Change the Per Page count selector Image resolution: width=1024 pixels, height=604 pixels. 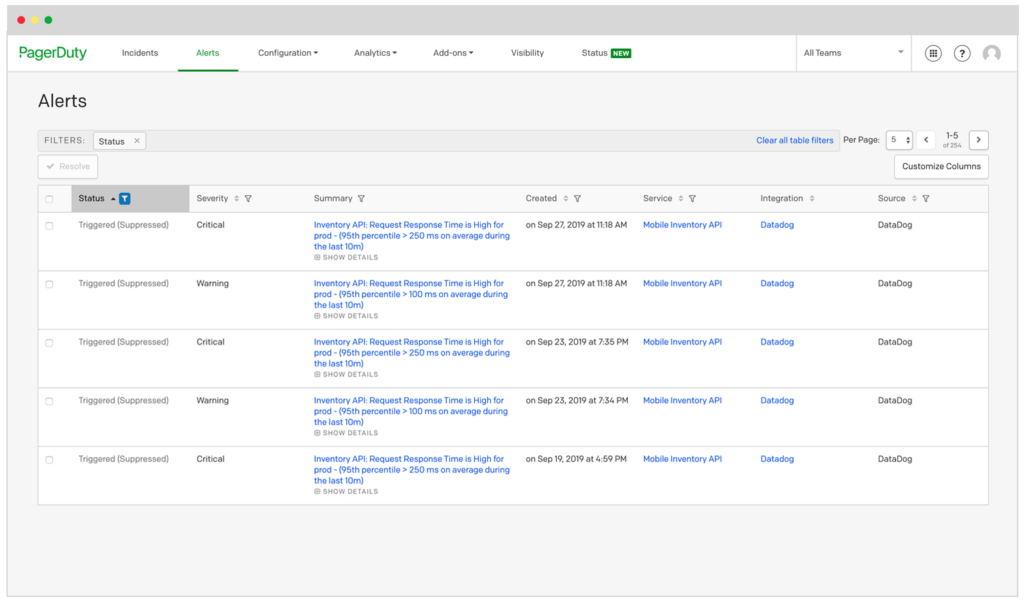[x=899, y=140]
